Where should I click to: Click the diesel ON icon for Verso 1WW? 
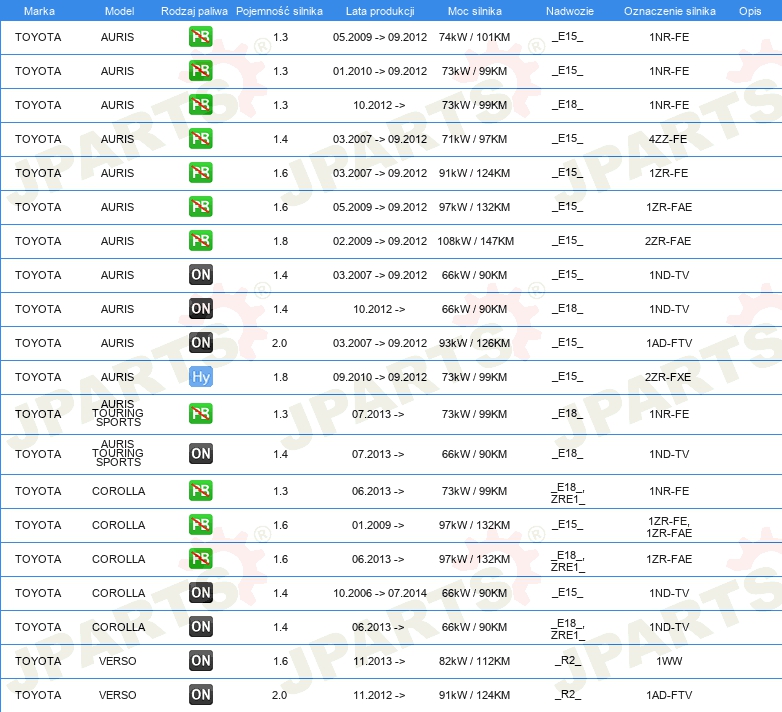pyautogui.click(x=200, y=661)
